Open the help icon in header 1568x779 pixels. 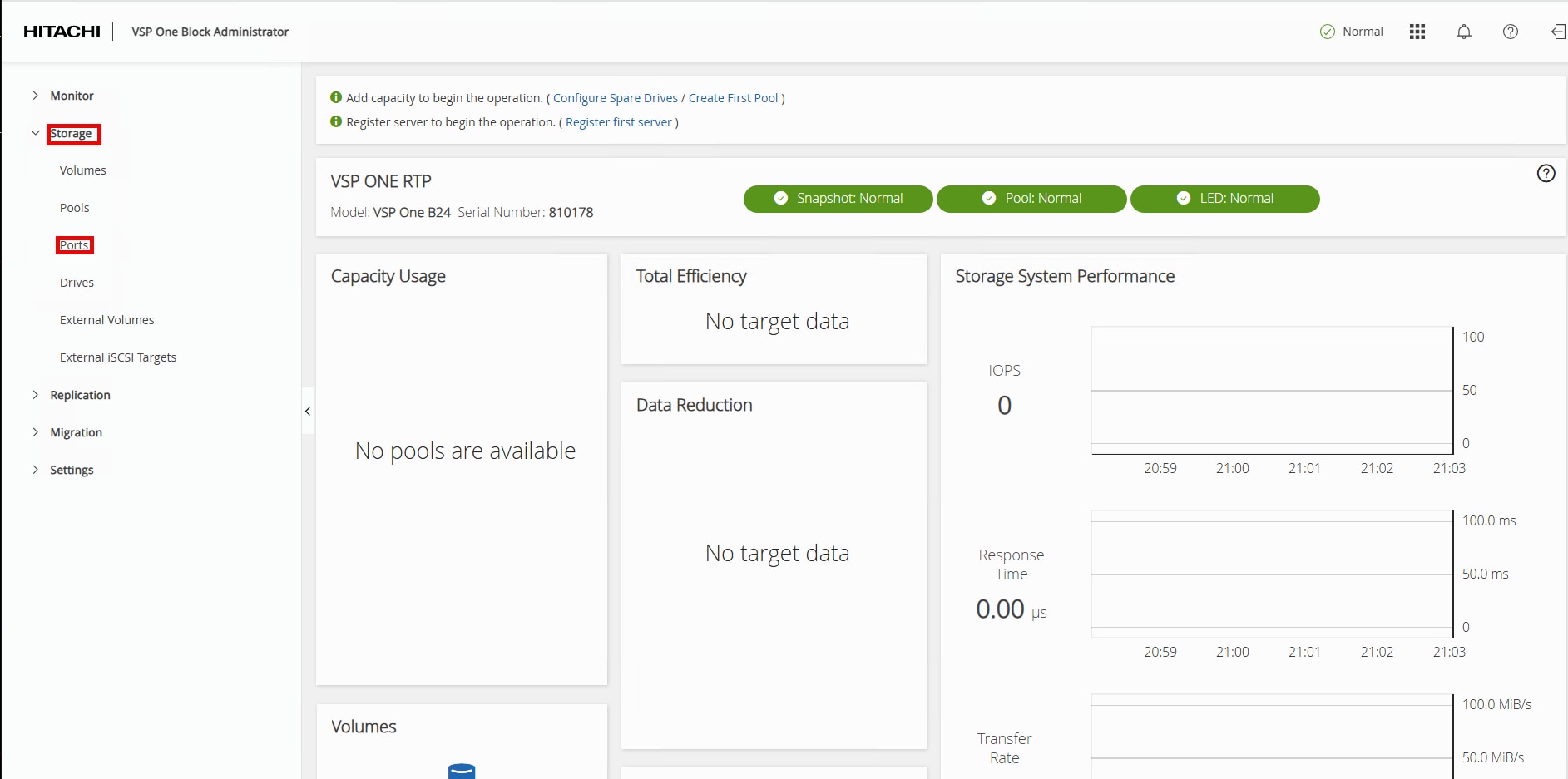click(1511, 32)
